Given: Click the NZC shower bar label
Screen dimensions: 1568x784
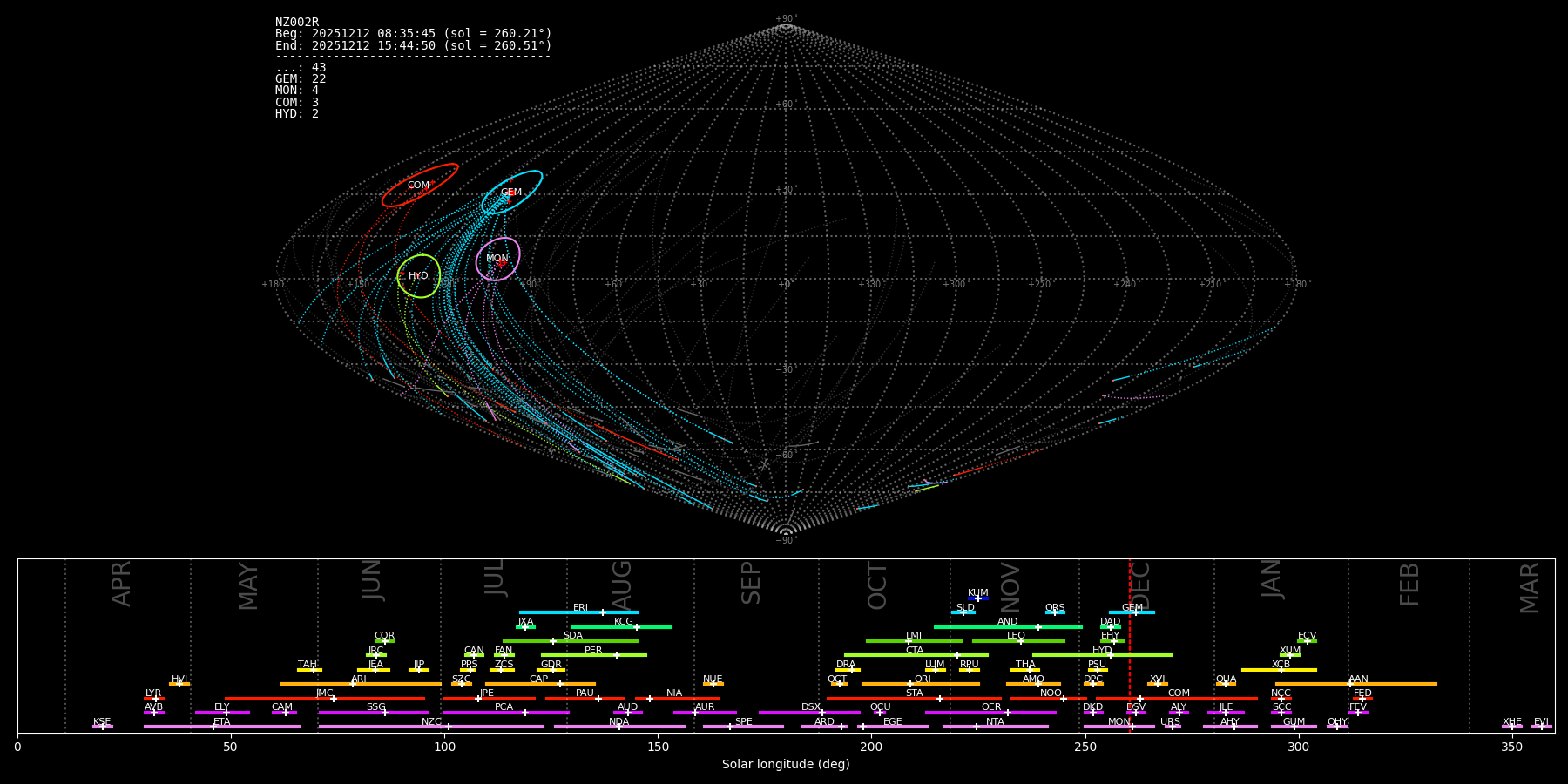Looking at the screenshot, I should 431,722.
